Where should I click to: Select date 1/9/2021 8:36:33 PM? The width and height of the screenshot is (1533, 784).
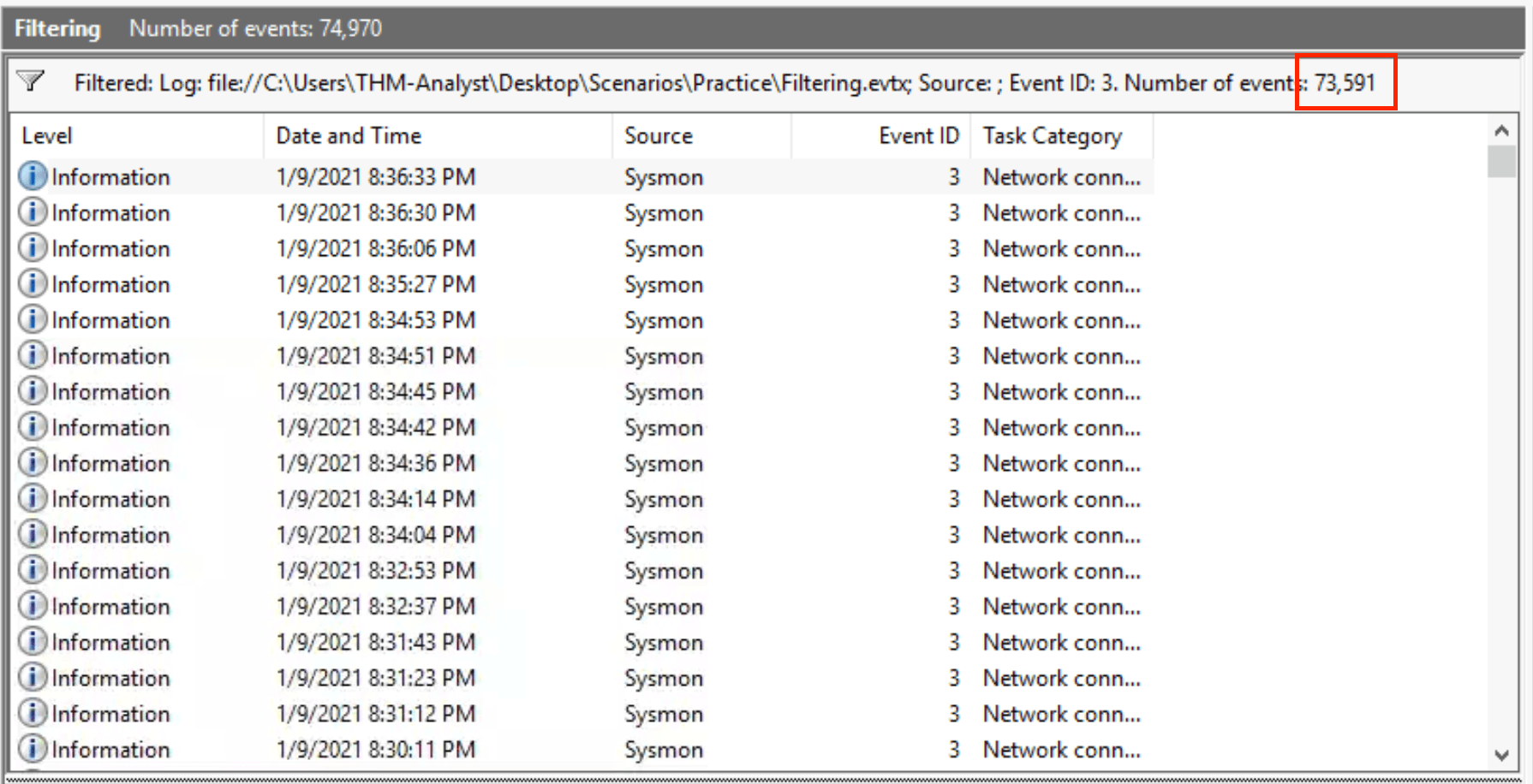tap(375, 176)
